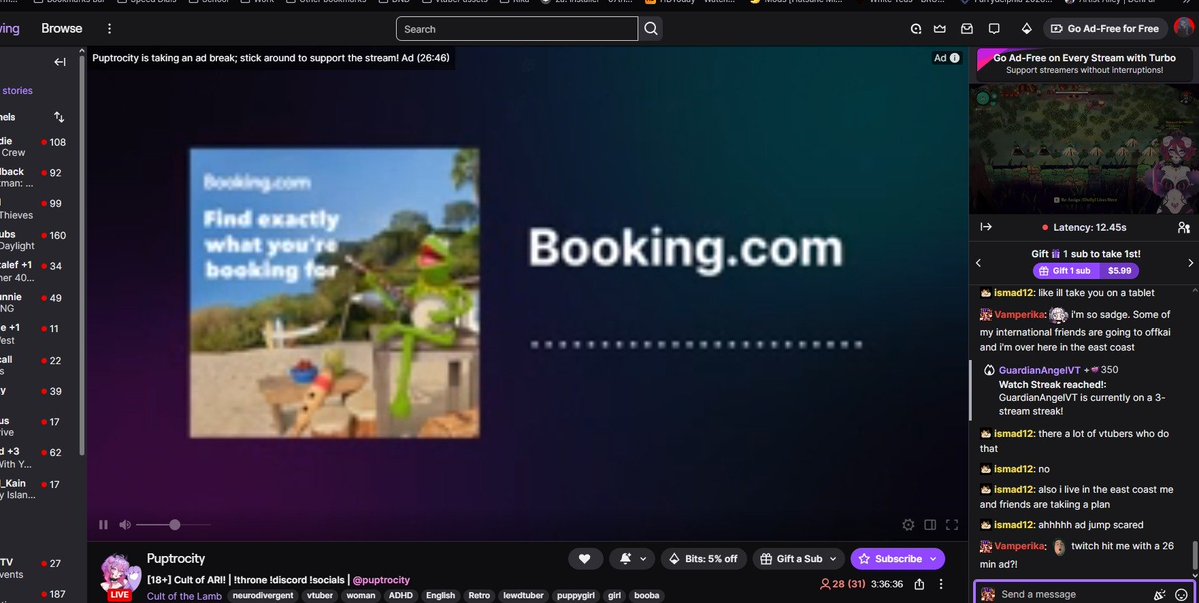Open the chat community users icon

point(1184,227)
